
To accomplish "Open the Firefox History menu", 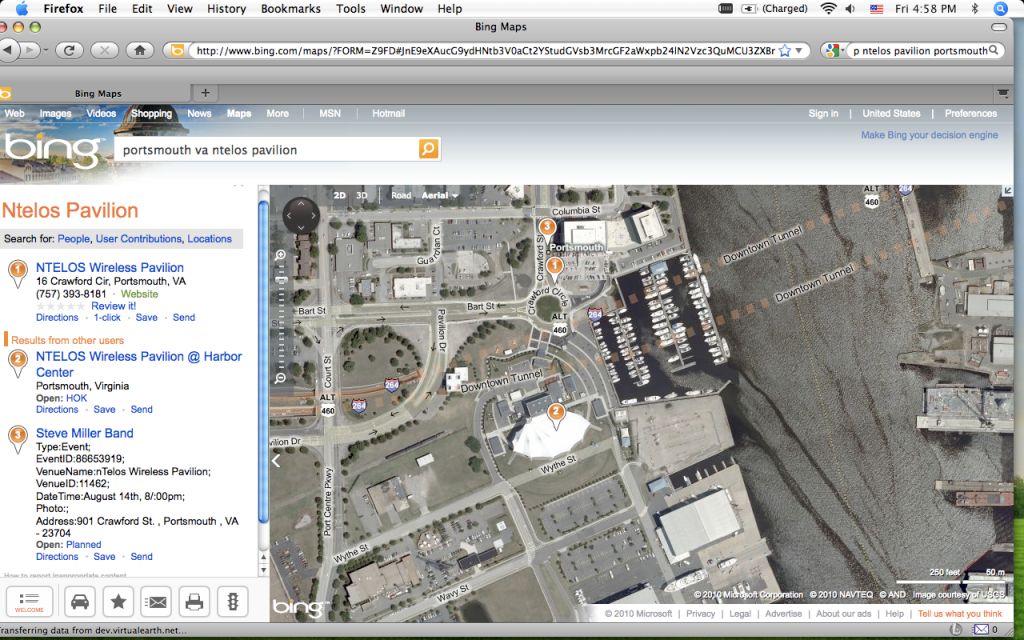I will [226, 8].
